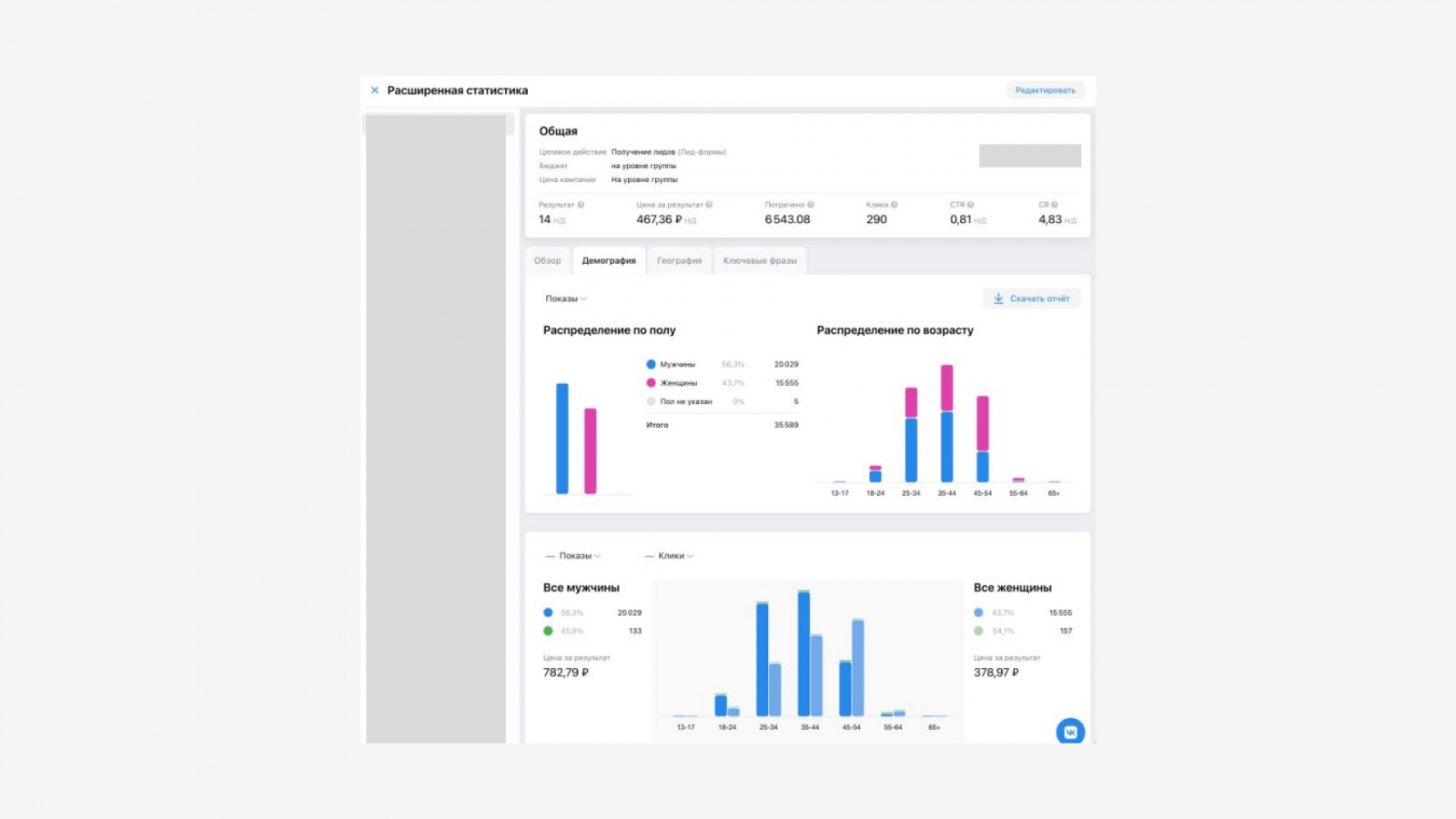The image size is (1456, 819).
Task: Click the blue Мужчины legend dot
Action: (651, 364)
